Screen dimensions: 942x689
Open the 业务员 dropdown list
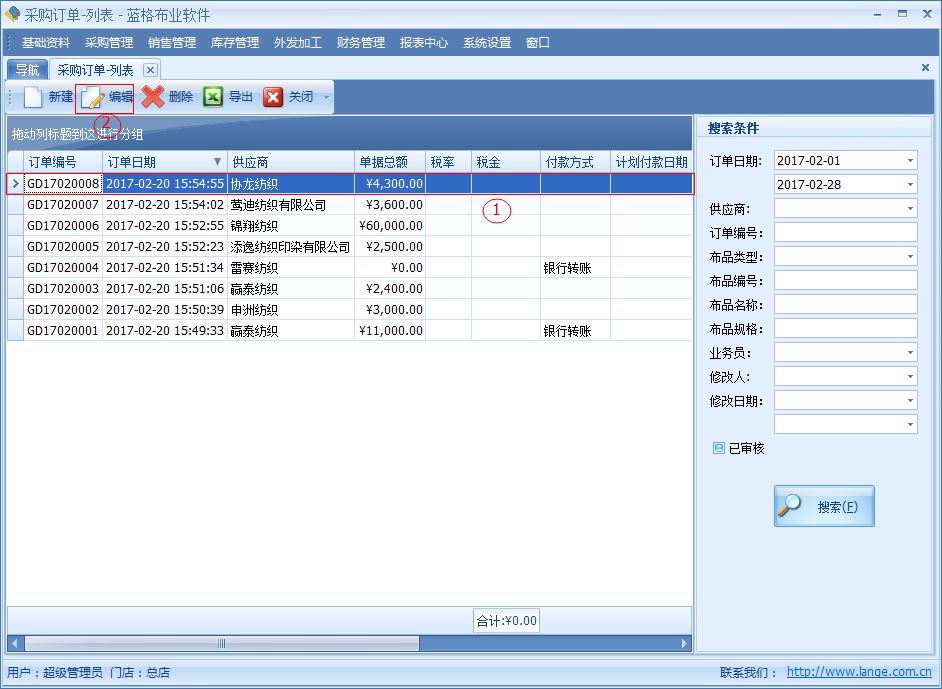point(910,353)
